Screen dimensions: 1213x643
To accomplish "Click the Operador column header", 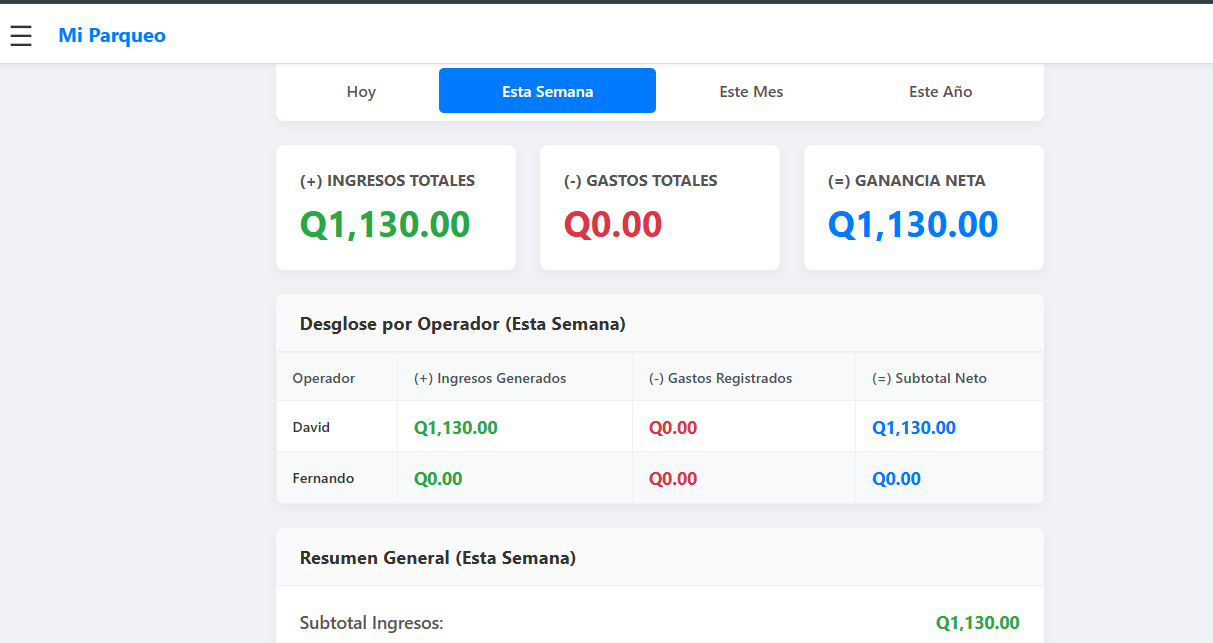I will coord(323,378).
